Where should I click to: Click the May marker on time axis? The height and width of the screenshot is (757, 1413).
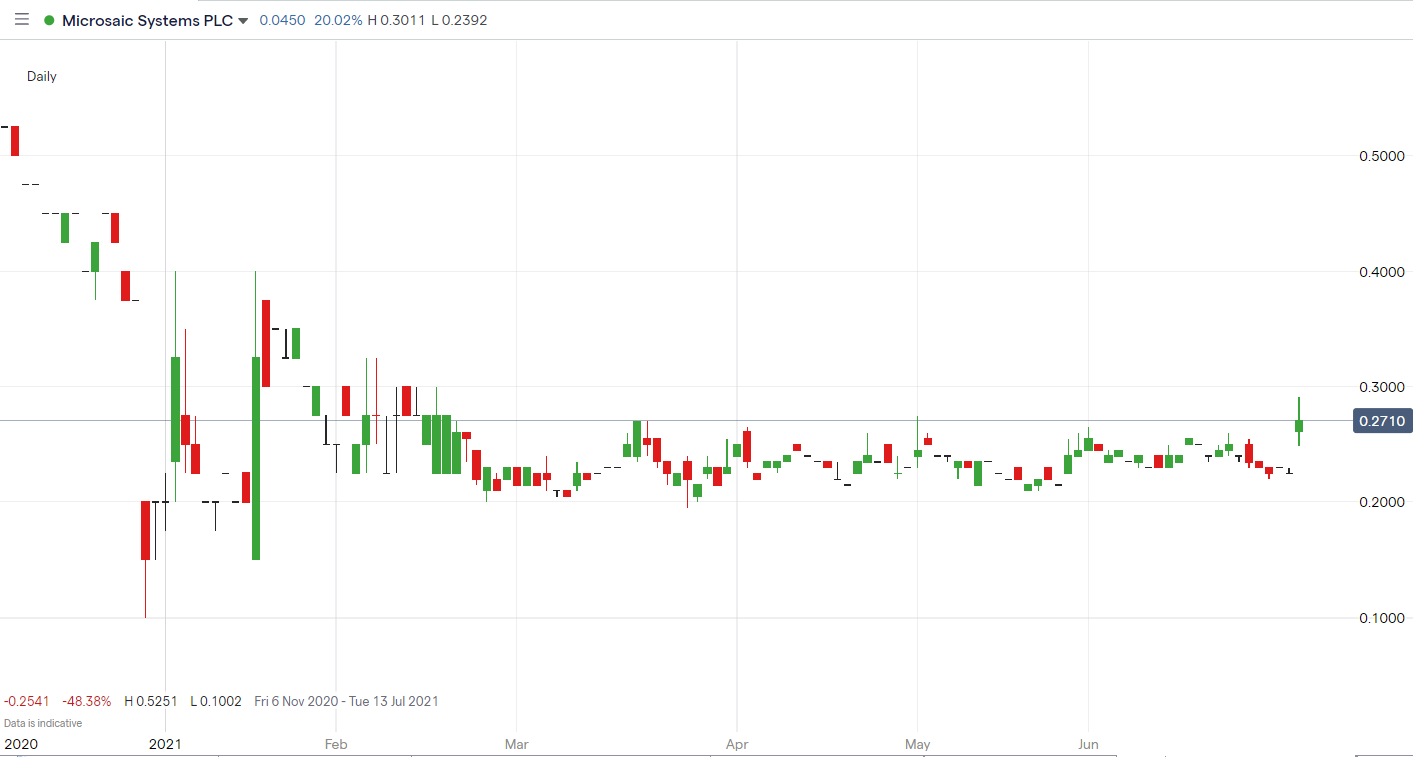tap(917, 744)
